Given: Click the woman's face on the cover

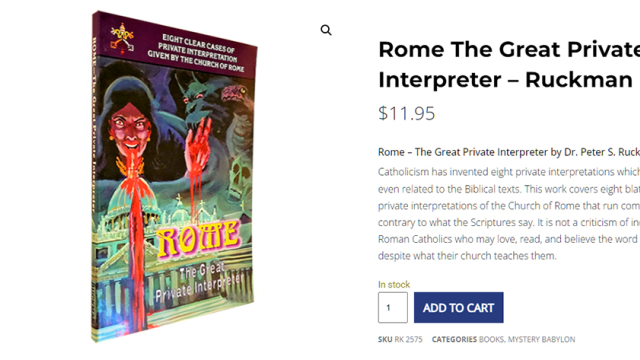Looking at the screenshot, I should [x=130, y=127].
